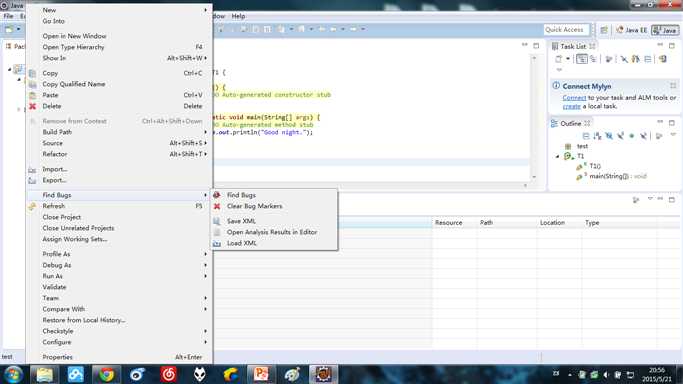Open the File menu

click(x=8, y=16)
